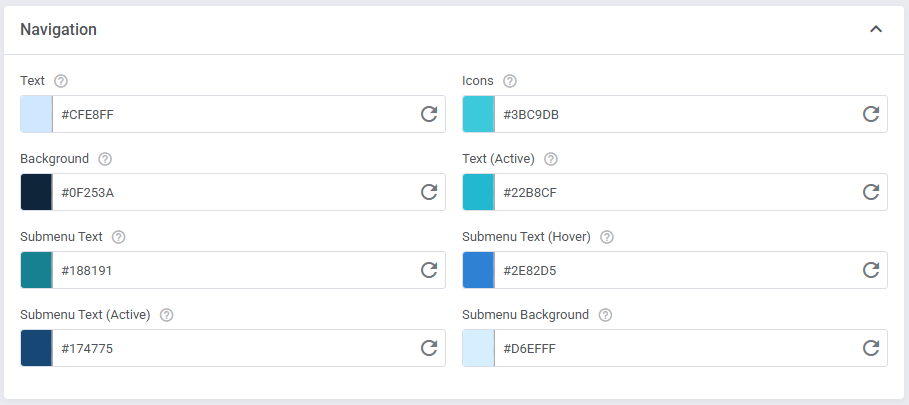This screenshot has height=405, width=909.
Task: Show help for the Icons setting
Action: click(511, 81)
